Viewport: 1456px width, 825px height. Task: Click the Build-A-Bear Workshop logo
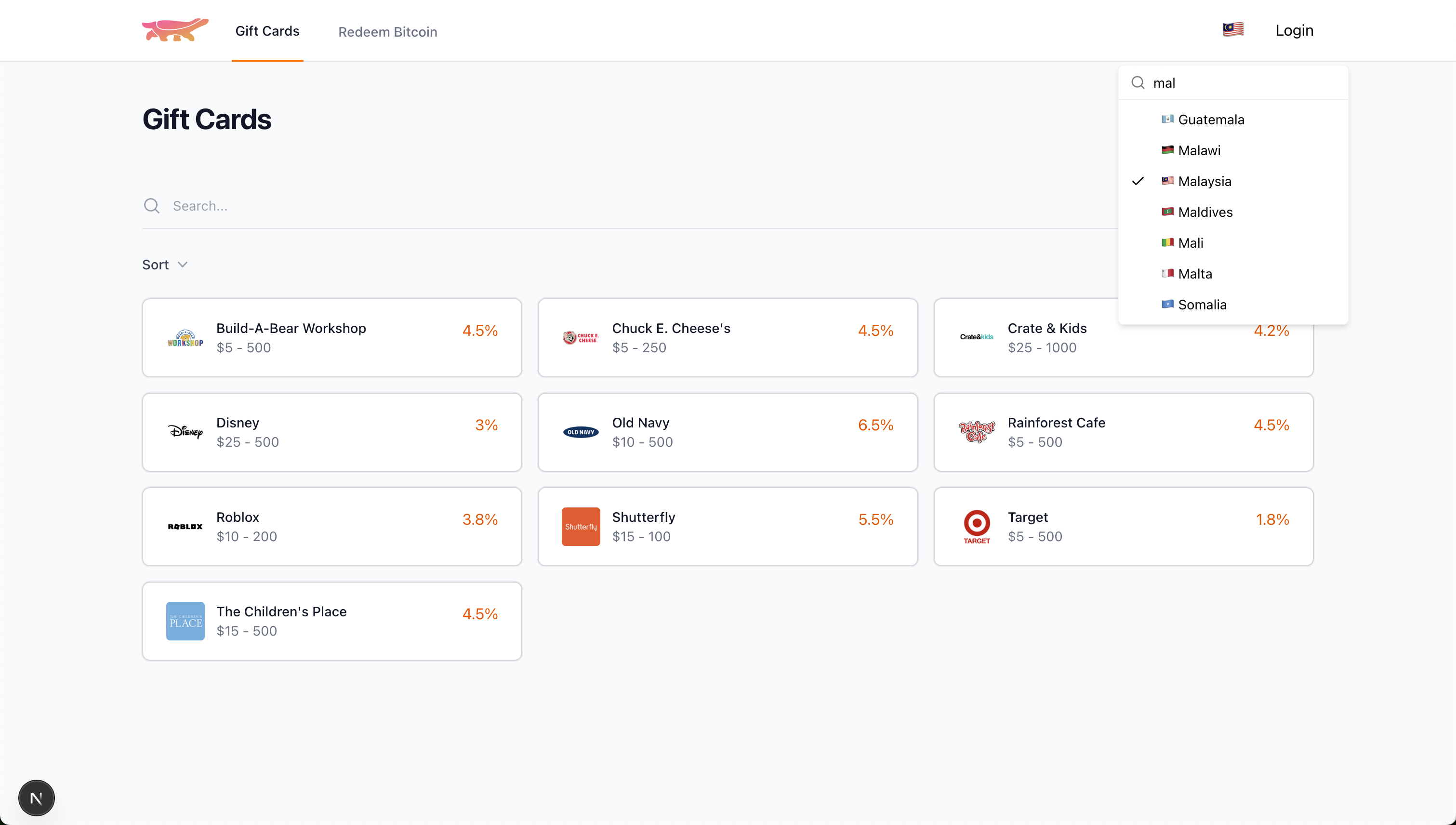(x=185, y=338)
